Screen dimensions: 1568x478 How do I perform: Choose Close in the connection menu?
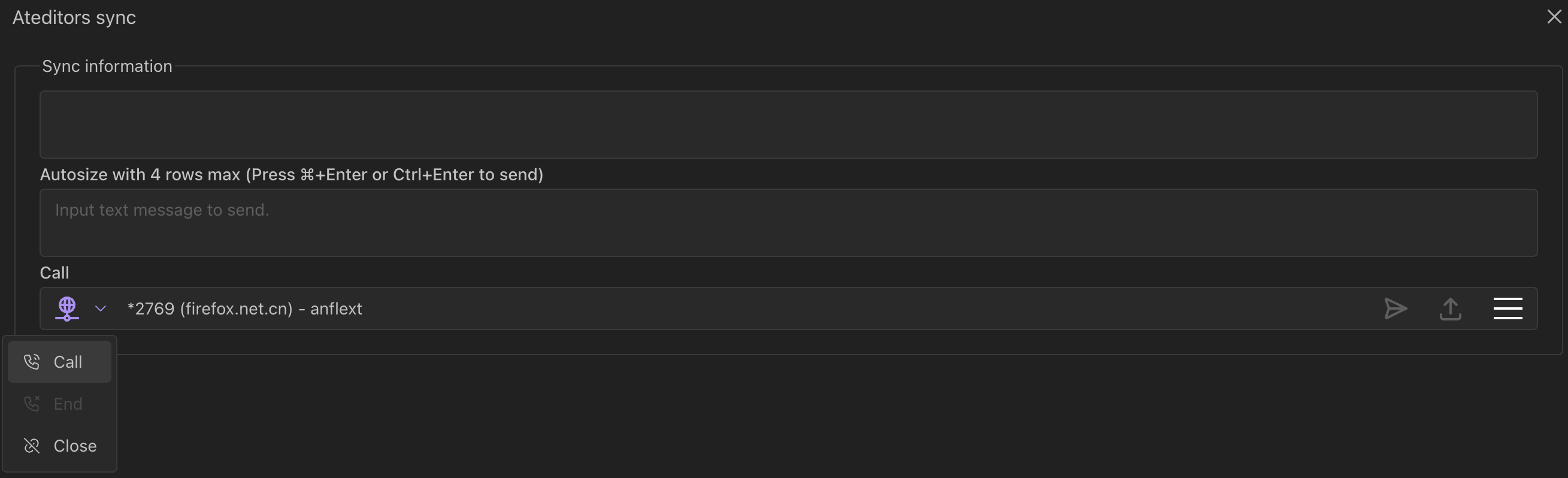coord(75,446)
